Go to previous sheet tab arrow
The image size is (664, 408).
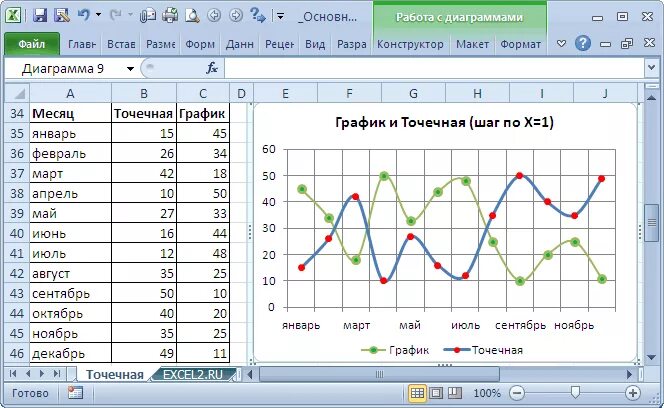pos(28,374)
